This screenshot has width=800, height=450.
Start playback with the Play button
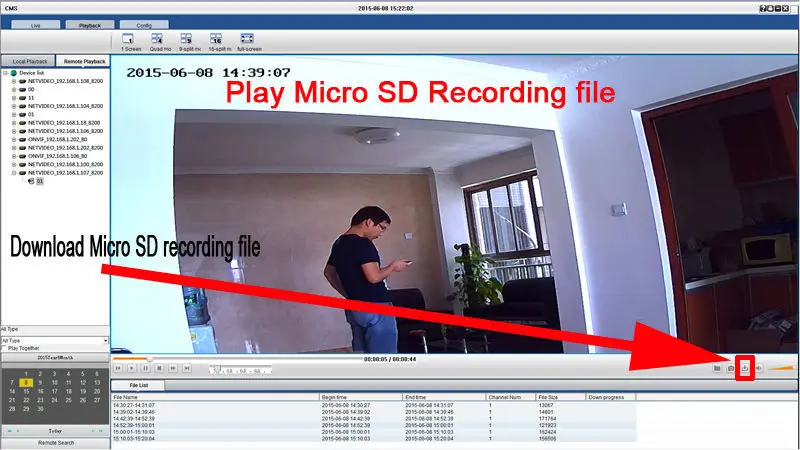click(x=132, y=368)
